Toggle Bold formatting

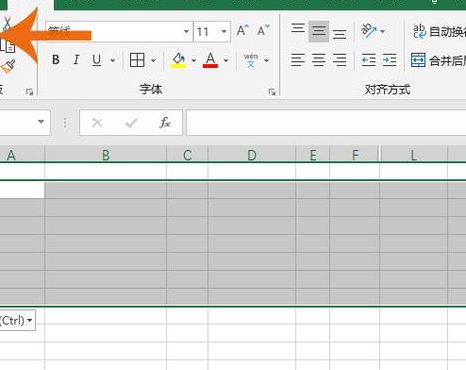click(56, 60)
